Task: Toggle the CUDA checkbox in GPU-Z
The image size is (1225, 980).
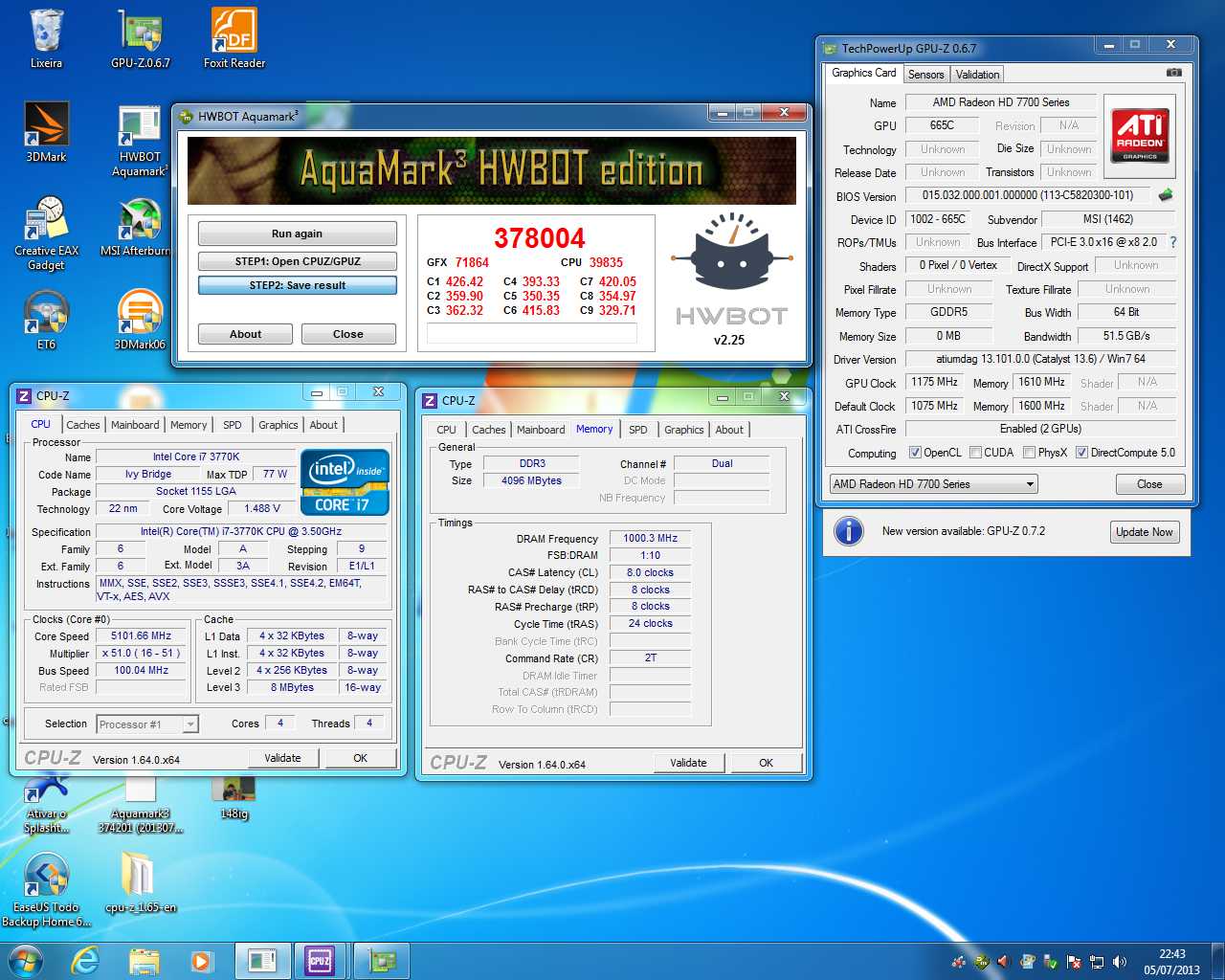Action: [975, 453]
